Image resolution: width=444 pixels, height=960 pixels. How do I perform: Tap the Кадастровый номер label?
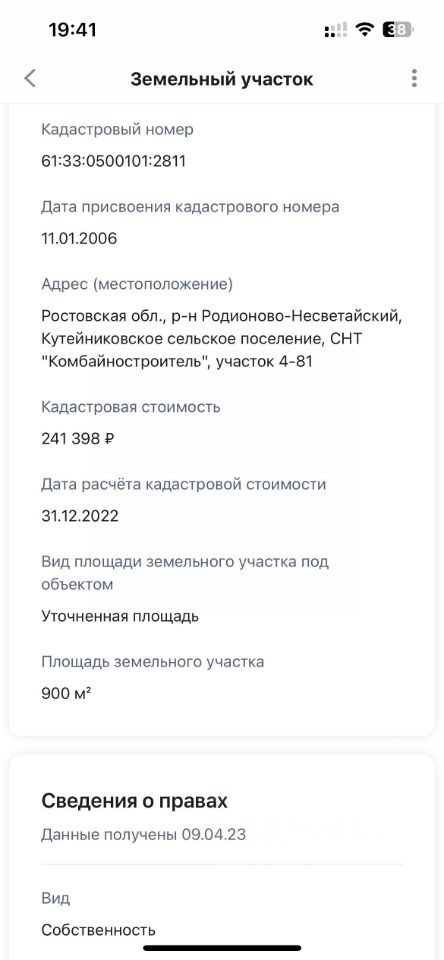click(x=117, y=129)
